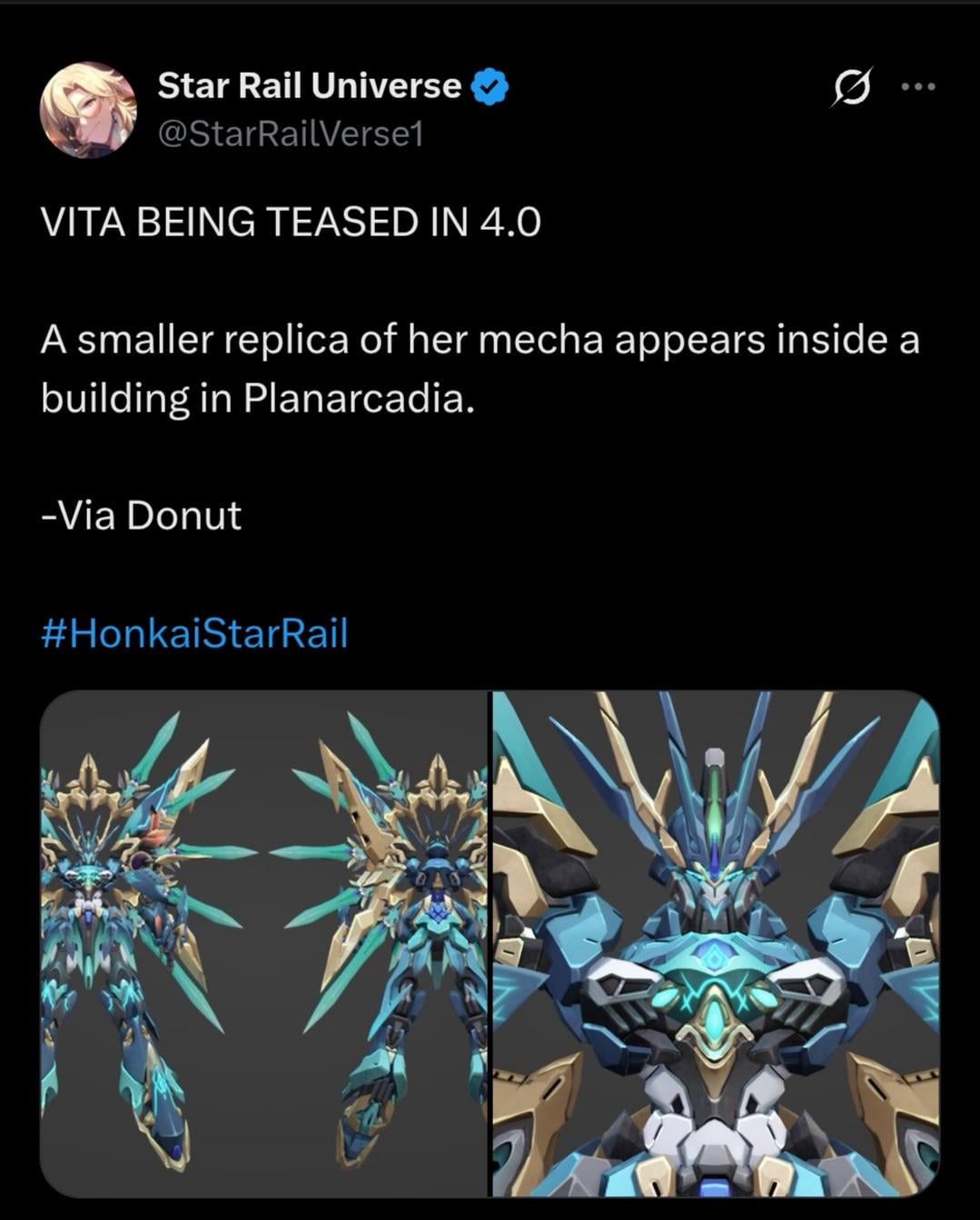Click the Planarcadia sentence in the tweet
980x1220 pixels.
pos(480,369)
